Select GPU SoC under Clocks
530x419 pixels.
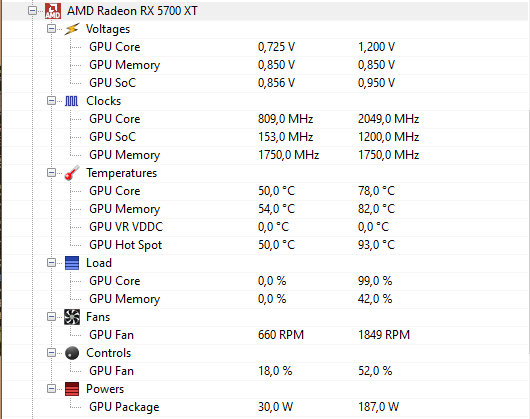point(265,137)
